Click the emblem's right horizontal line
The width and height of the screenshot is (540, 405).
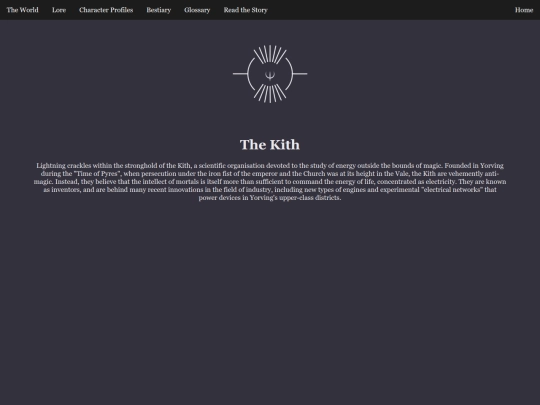[x=300, y=73]
